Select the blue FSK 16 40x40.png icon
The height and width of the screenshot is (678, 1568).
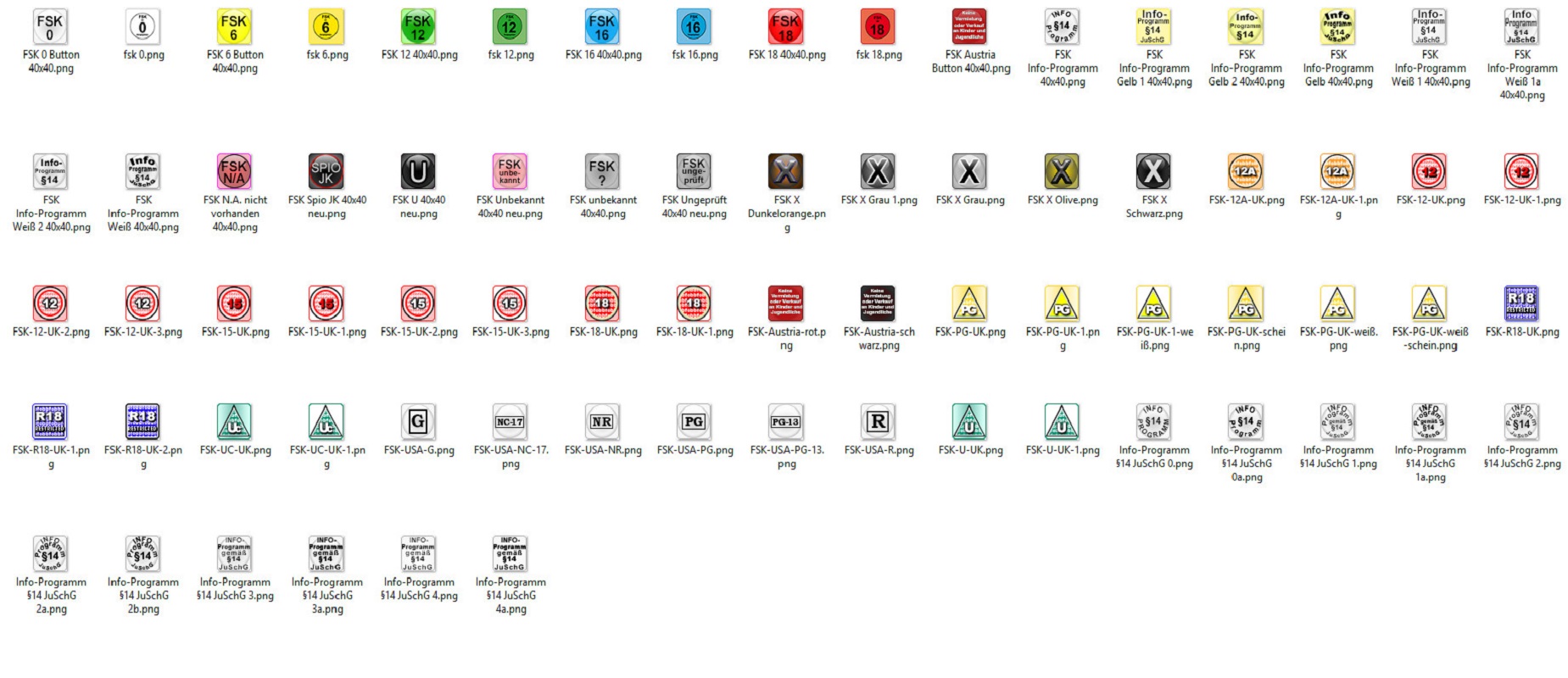(x=603, y=27)
